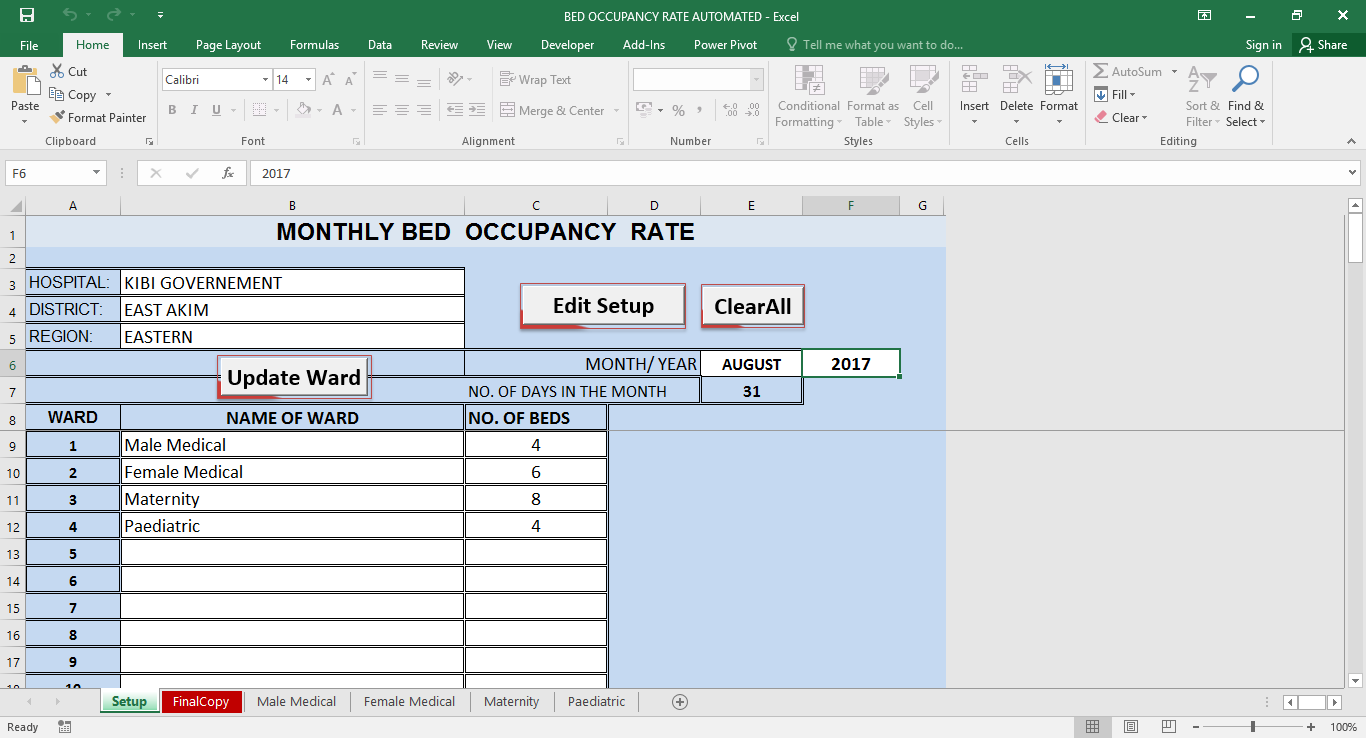
Task: Click Find & Select in Editing group
Action: (1245, 95)
